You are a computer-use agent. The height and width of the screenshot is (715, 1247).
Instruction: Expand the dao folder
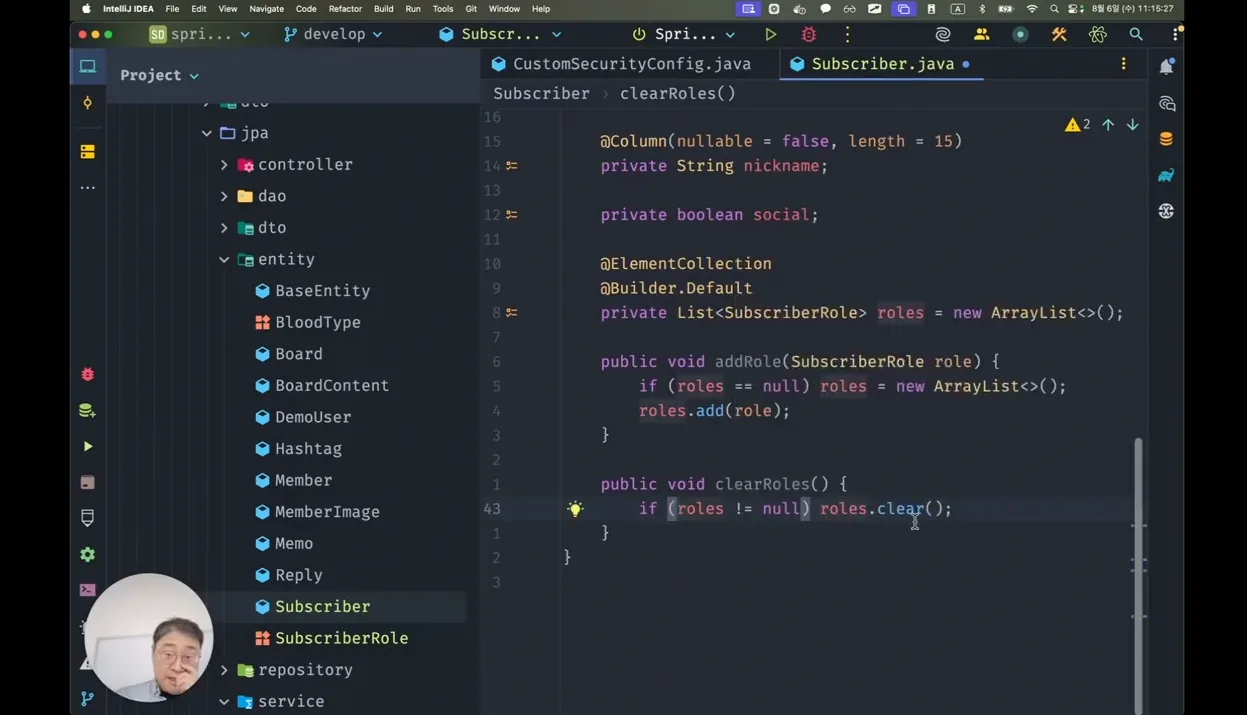[224, 197]
